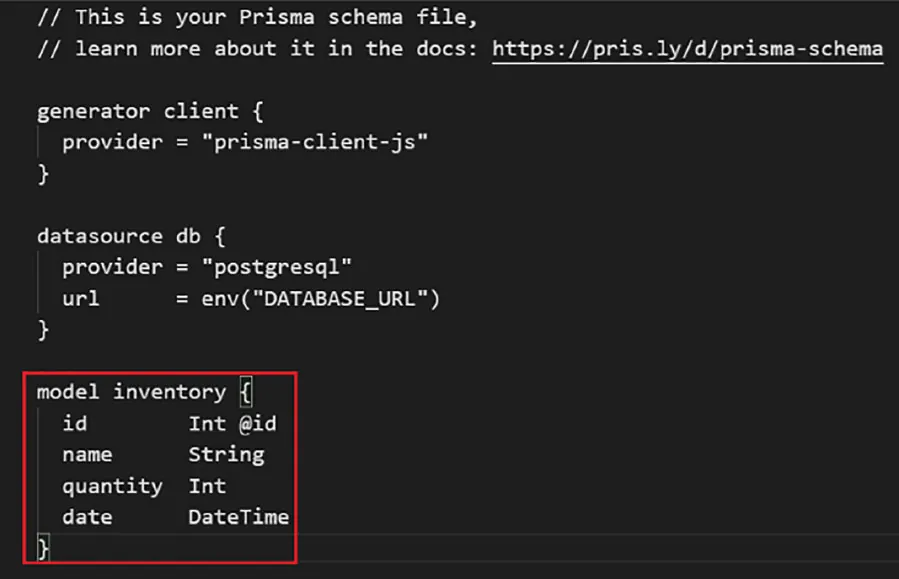Click the 'DateTime' type

click(238, 517)
